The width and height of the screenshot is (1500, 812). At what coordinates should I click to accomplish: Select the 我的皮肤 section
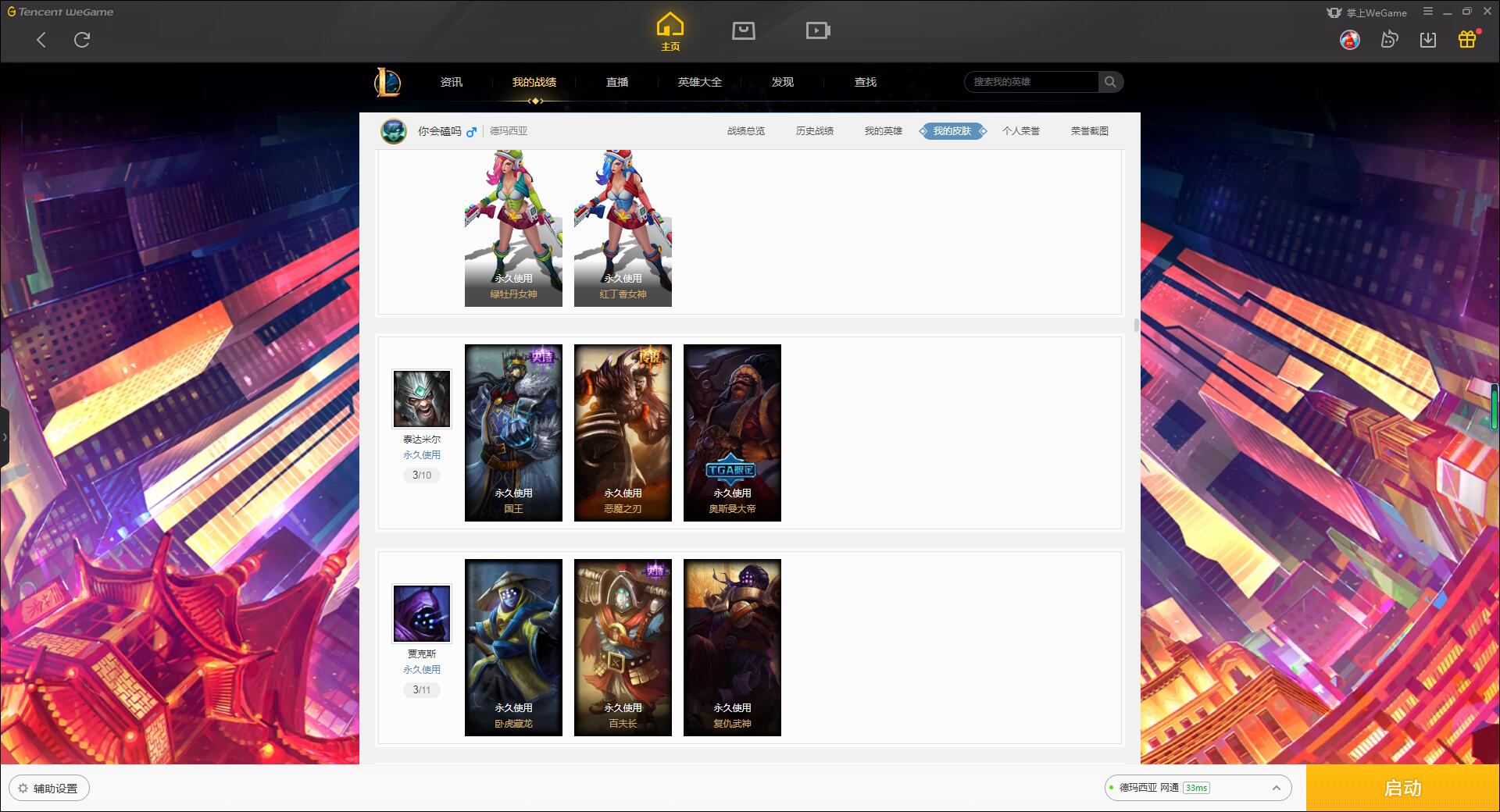coord(952,131)
